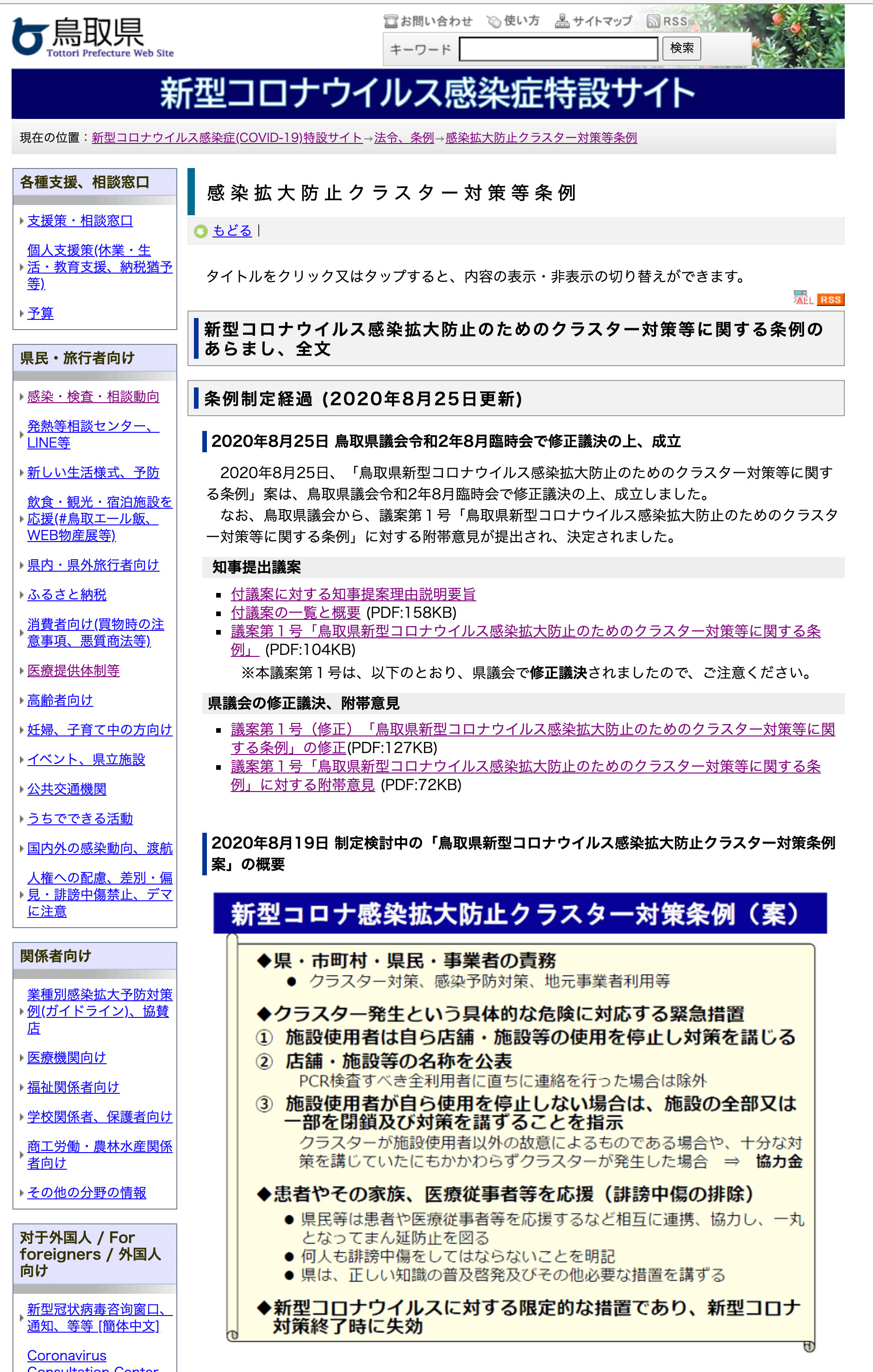Open the RSS link in the header
The image size is (873, 1372).
pos(667,21)
